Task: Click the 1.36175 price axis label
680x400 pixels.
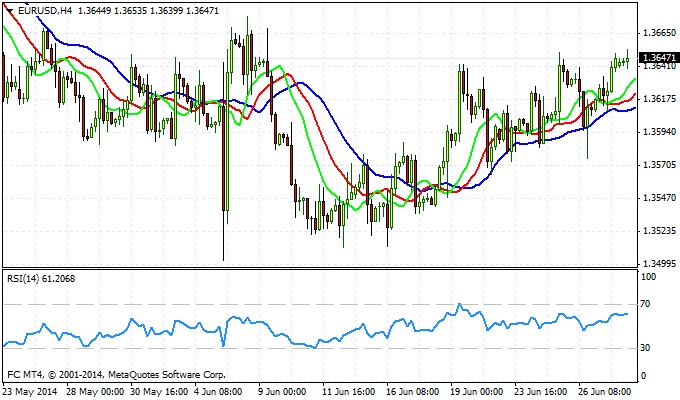Action: coord(660,99)
